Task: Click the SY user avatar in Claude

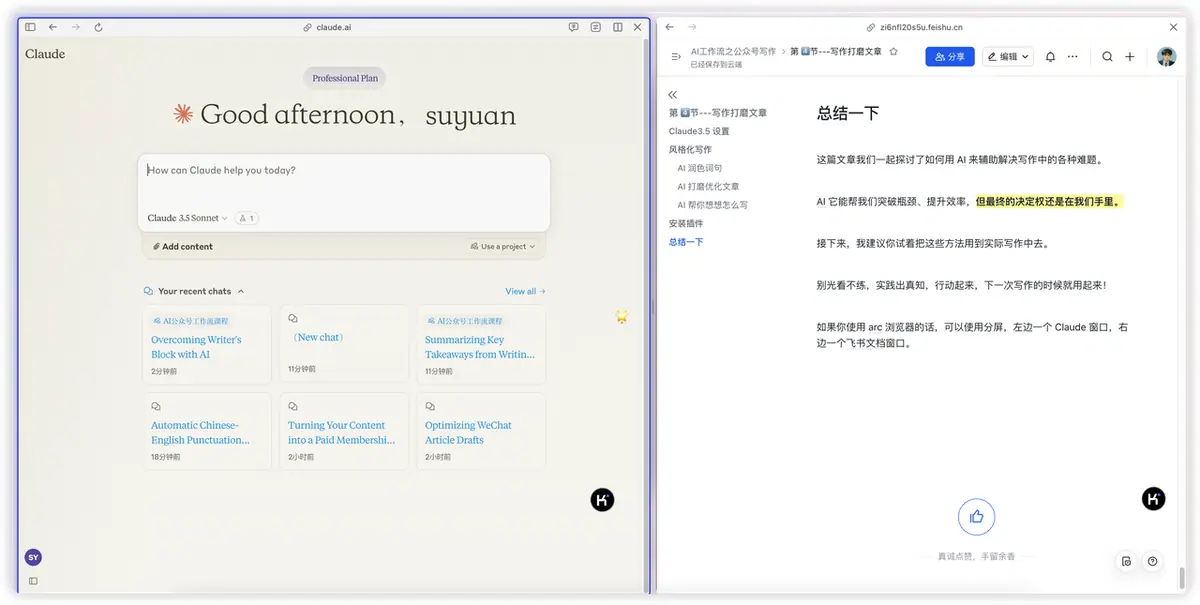Action: (x=33, y=557)
